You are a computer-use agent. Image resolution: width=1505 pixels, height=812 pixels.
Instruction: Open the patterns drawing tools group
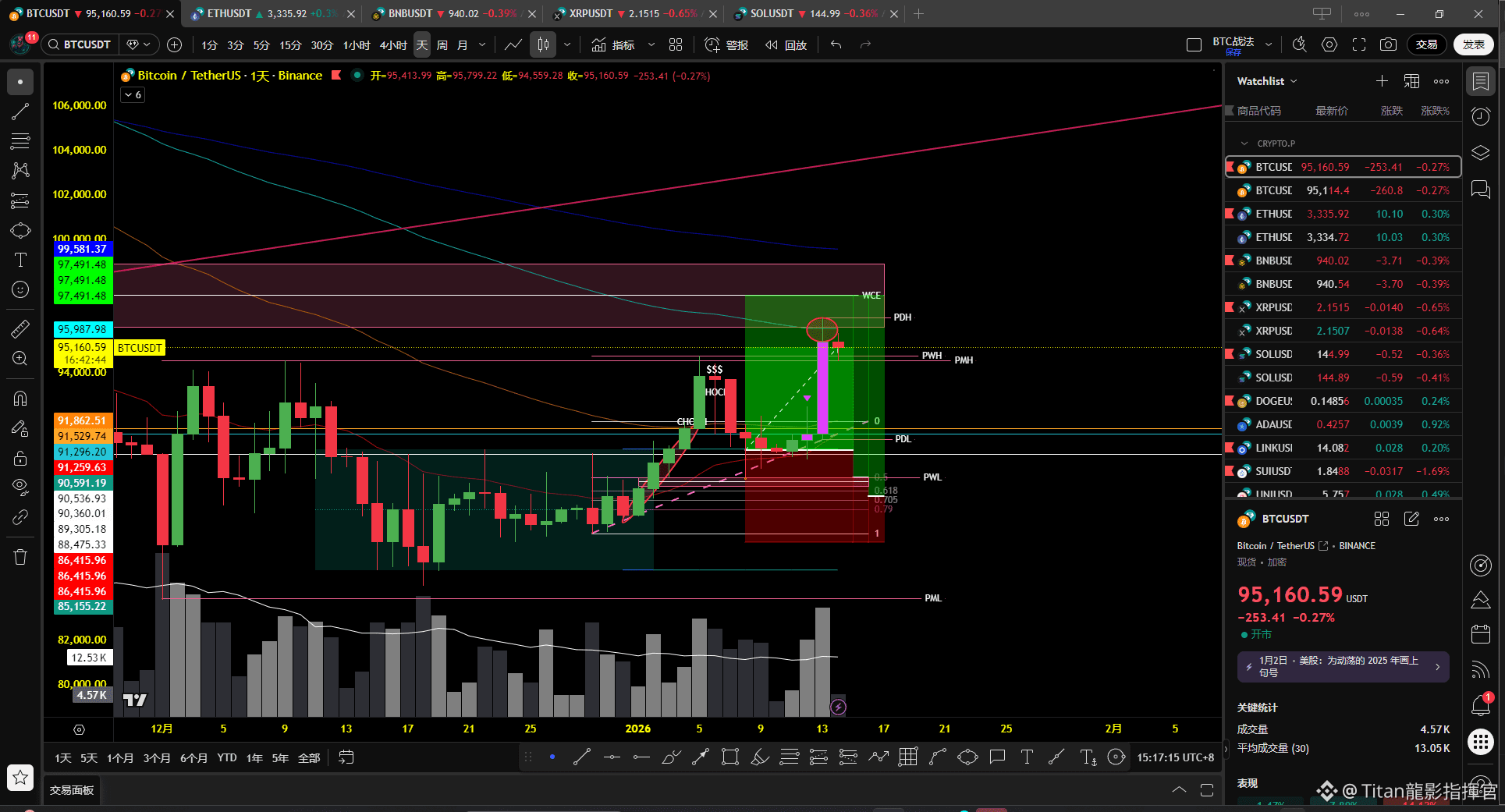coord(20,171)
